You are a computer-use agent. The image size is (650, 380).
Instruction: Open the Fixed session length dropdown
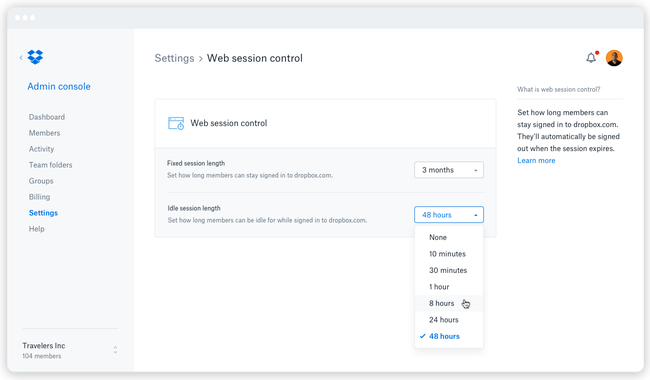click(x=449, y=170)
